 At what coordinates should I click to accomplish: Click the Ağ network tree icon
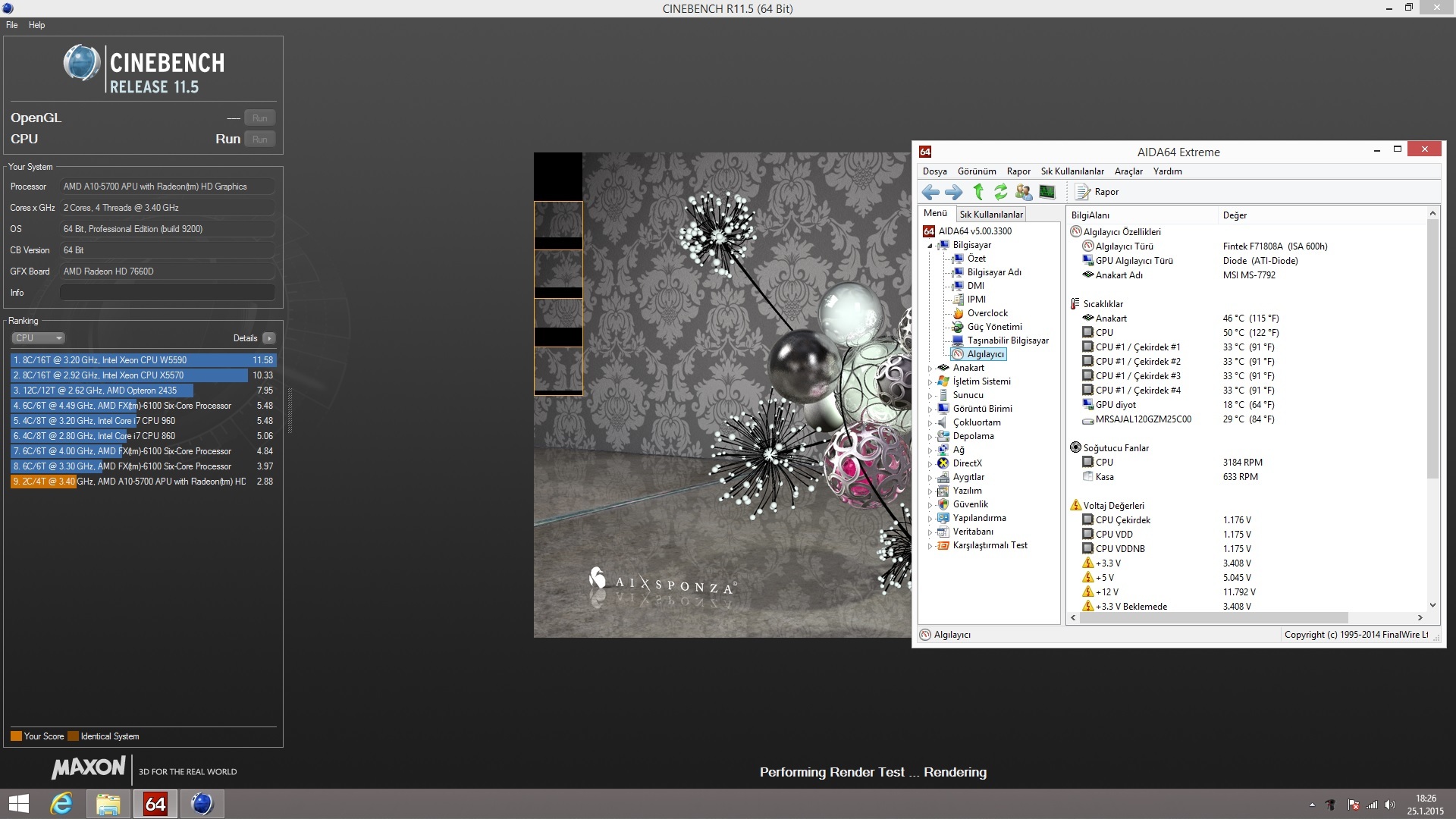point(943,450)
